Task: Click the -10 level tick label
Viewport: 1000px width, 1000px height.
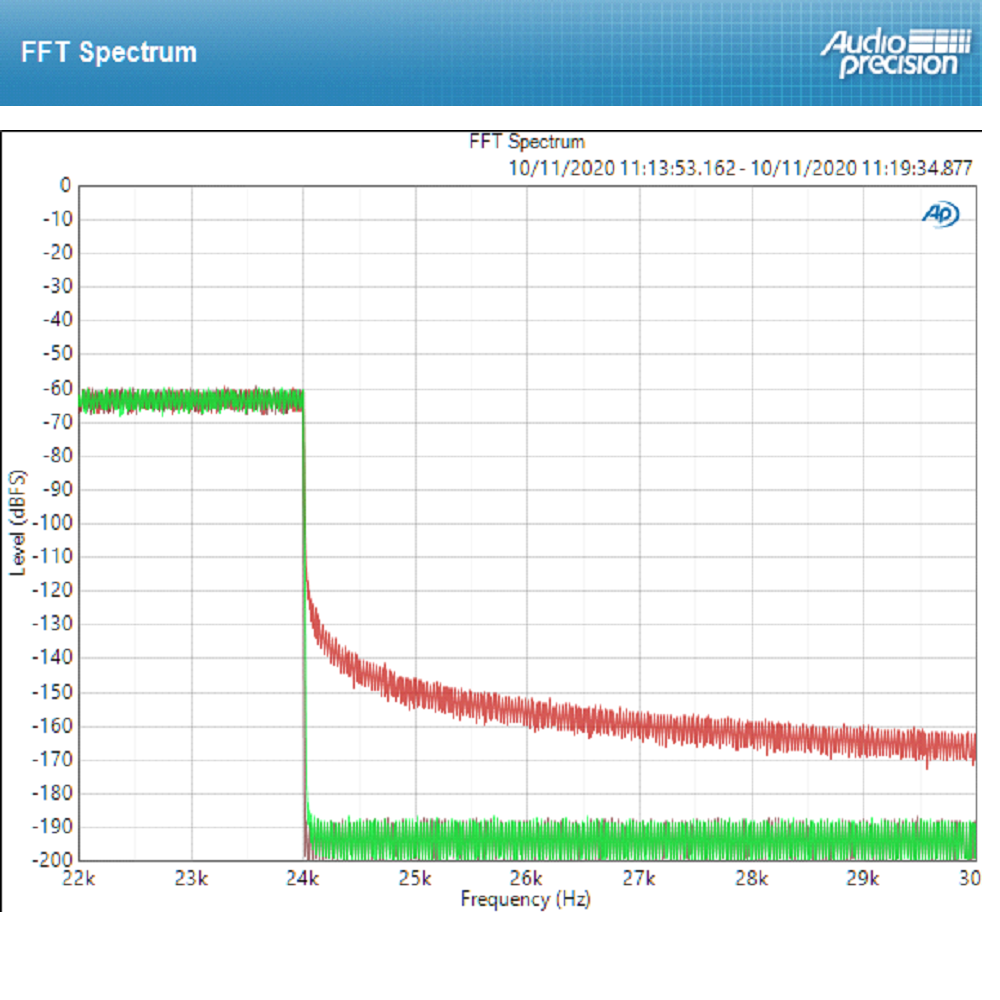Action: (57, 219)
